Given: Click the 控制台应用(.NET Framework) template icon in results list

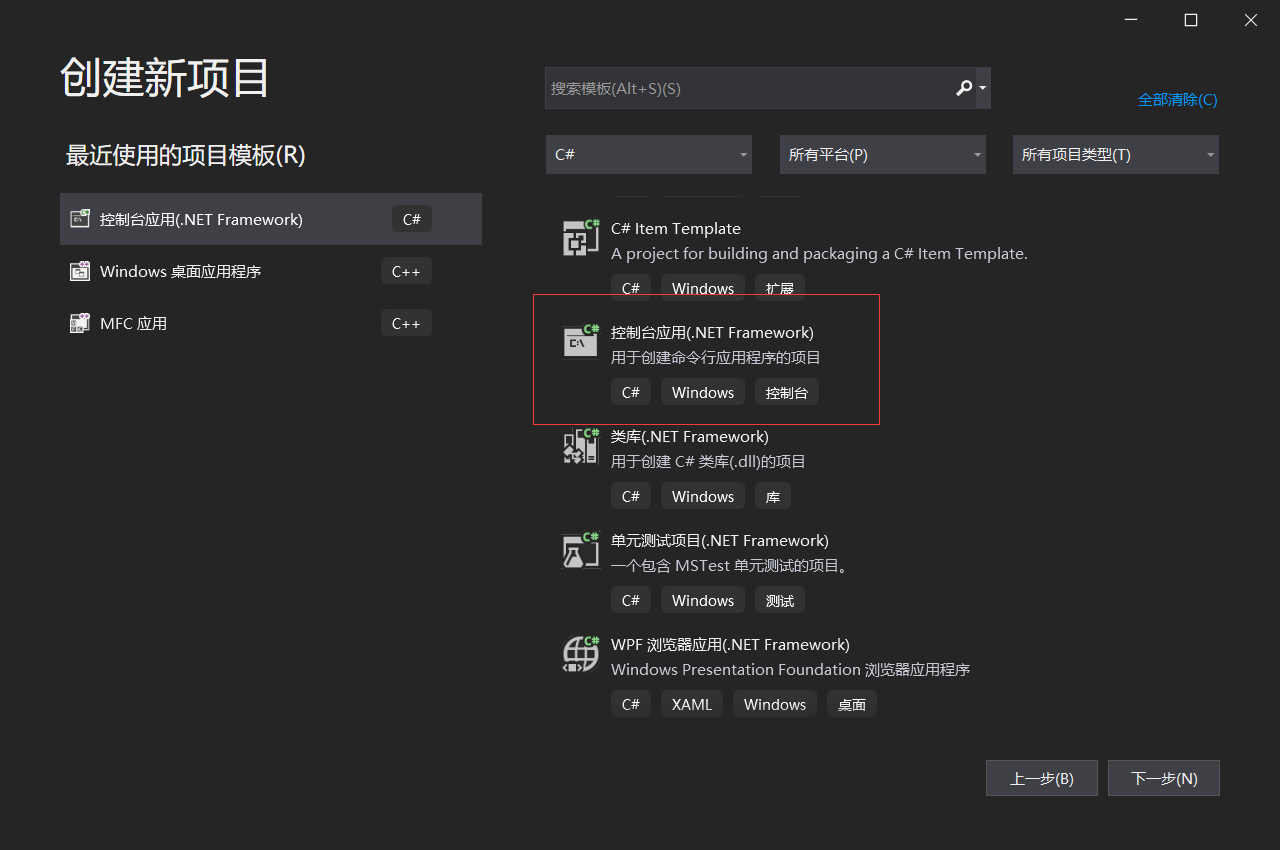Looking at the screenshot, I should [x=581, y=342].
